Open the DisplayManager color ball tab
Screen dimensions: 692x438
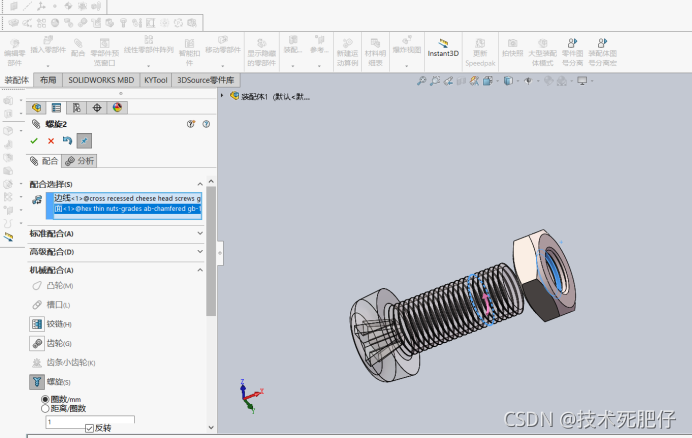click(117, 107)
